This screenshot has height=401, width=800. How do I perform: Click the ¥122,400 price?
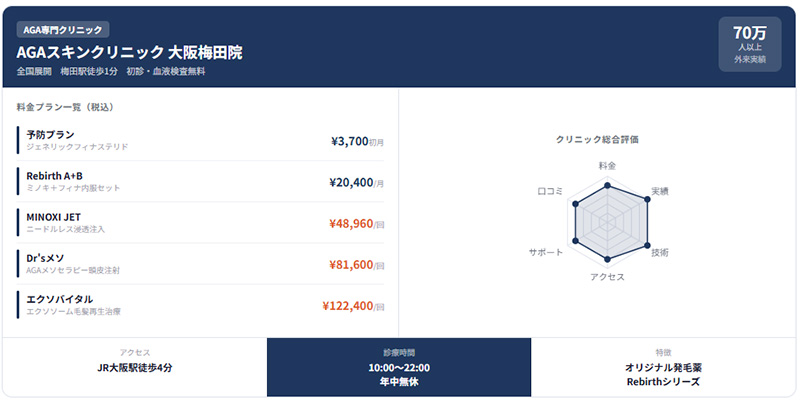(x=347, y=306)
